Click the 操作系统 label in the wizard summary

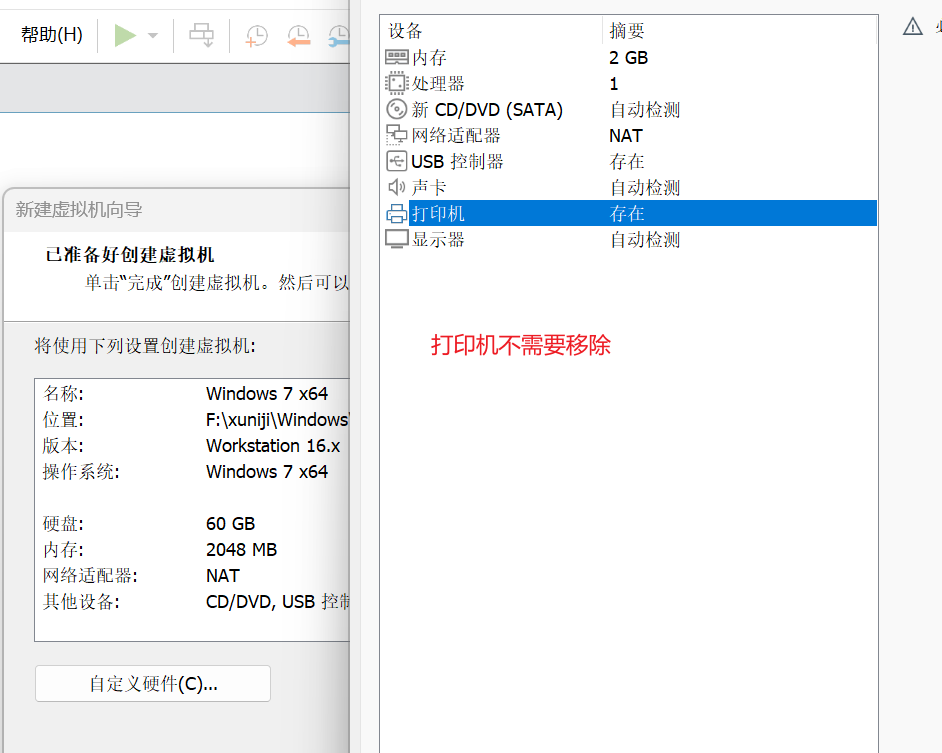pos(81,472)
